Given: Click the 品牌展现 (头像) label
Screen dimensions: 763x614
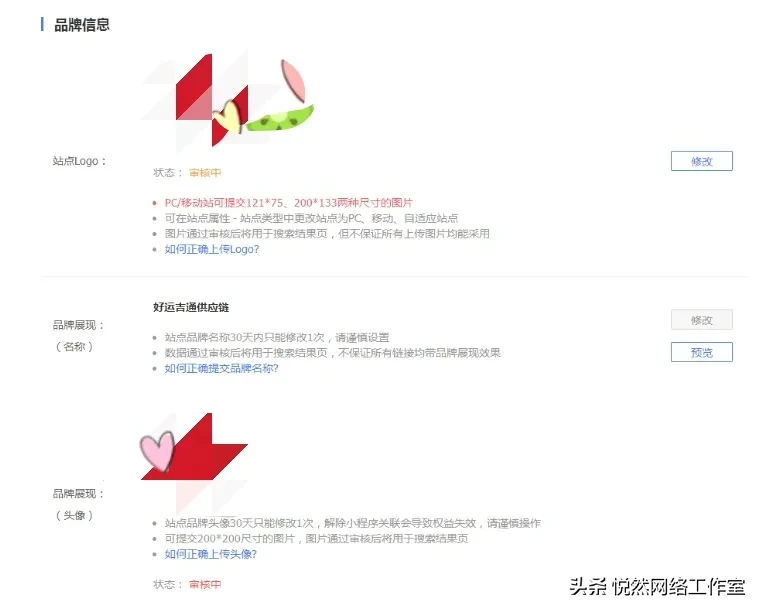Looking at the screenshot, I should tap(78, 505).
